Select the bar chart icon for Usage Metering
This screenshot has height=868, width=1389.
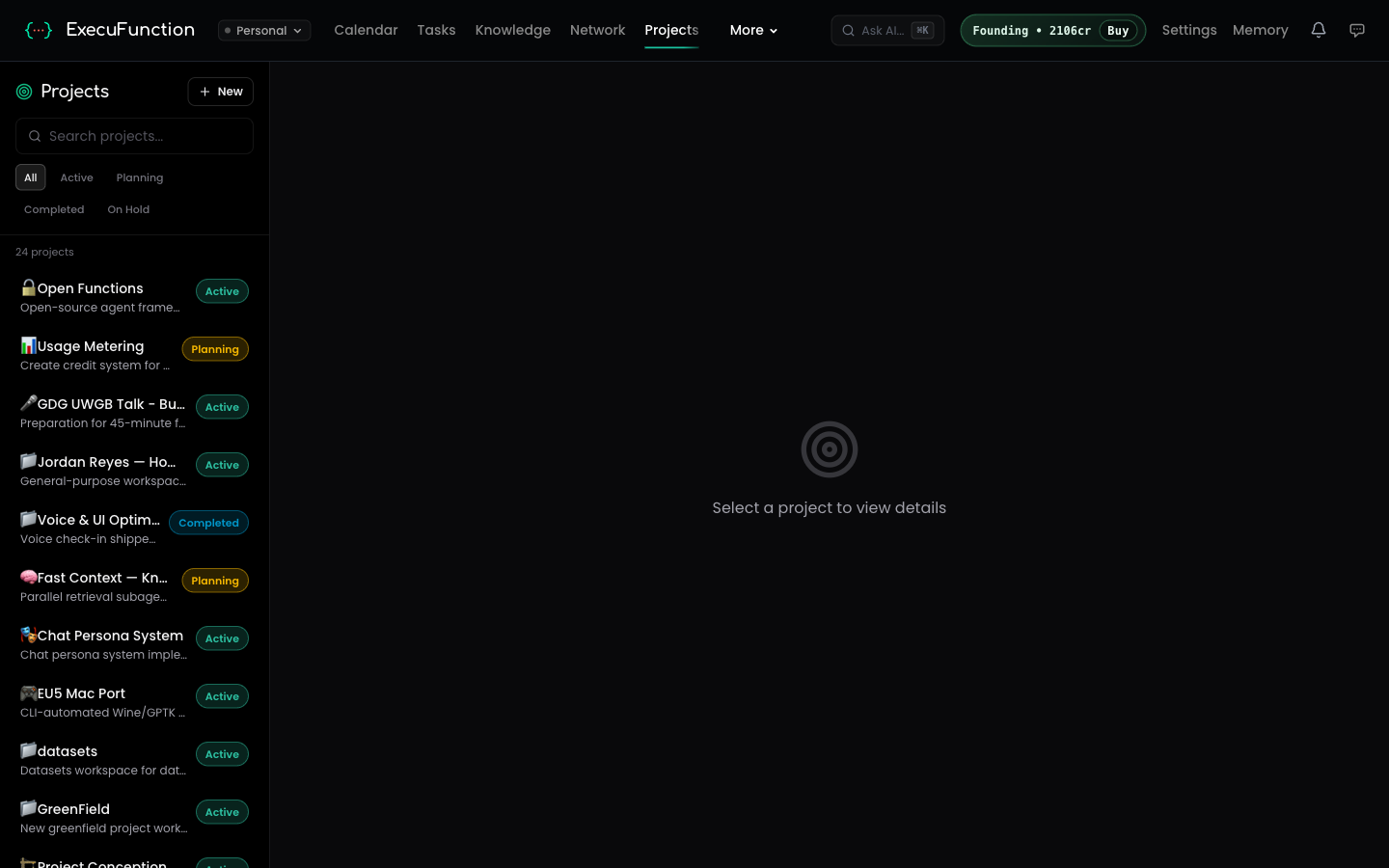point(28,345)
